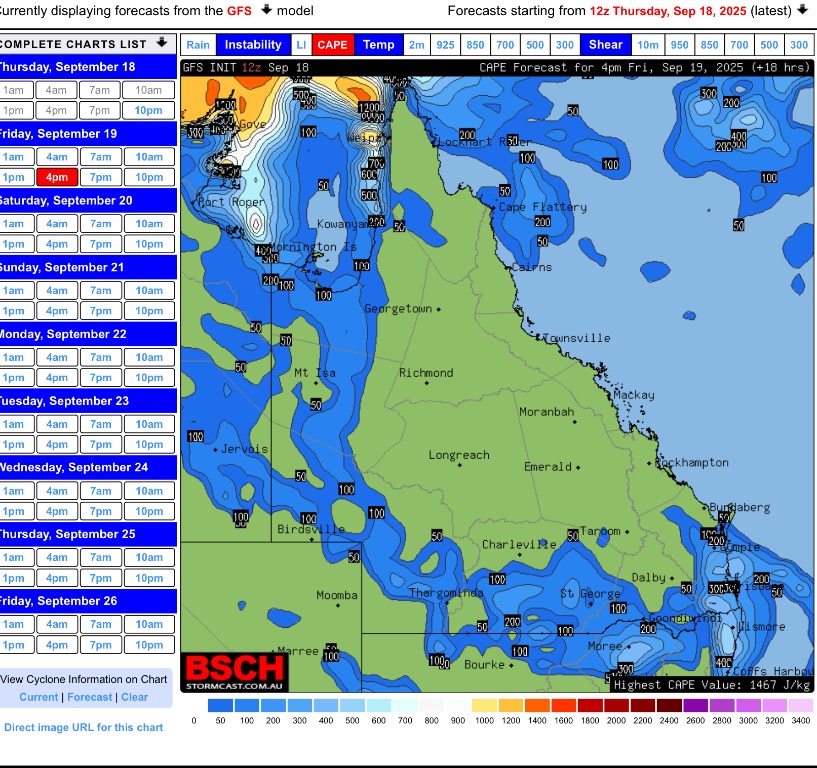Select the 950 shear level tab
This screenshot has width=817, height=768.
click(679, 45)
